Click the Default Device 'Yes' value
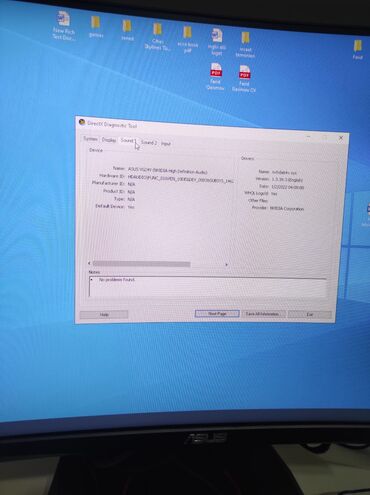 tap(131, 207)
